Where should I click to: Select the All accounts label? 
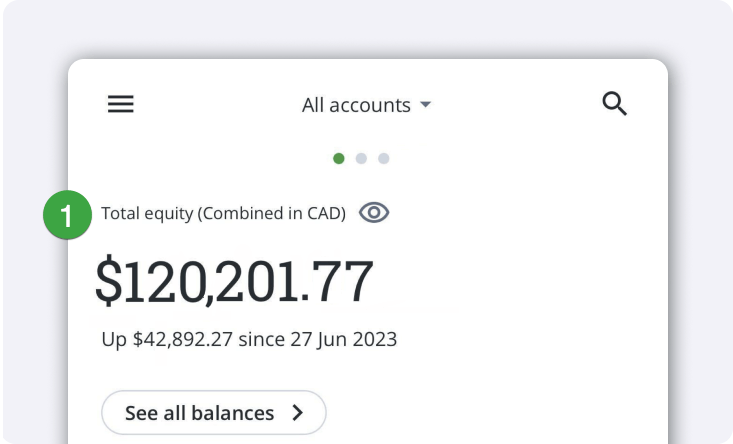coord(356,105)
